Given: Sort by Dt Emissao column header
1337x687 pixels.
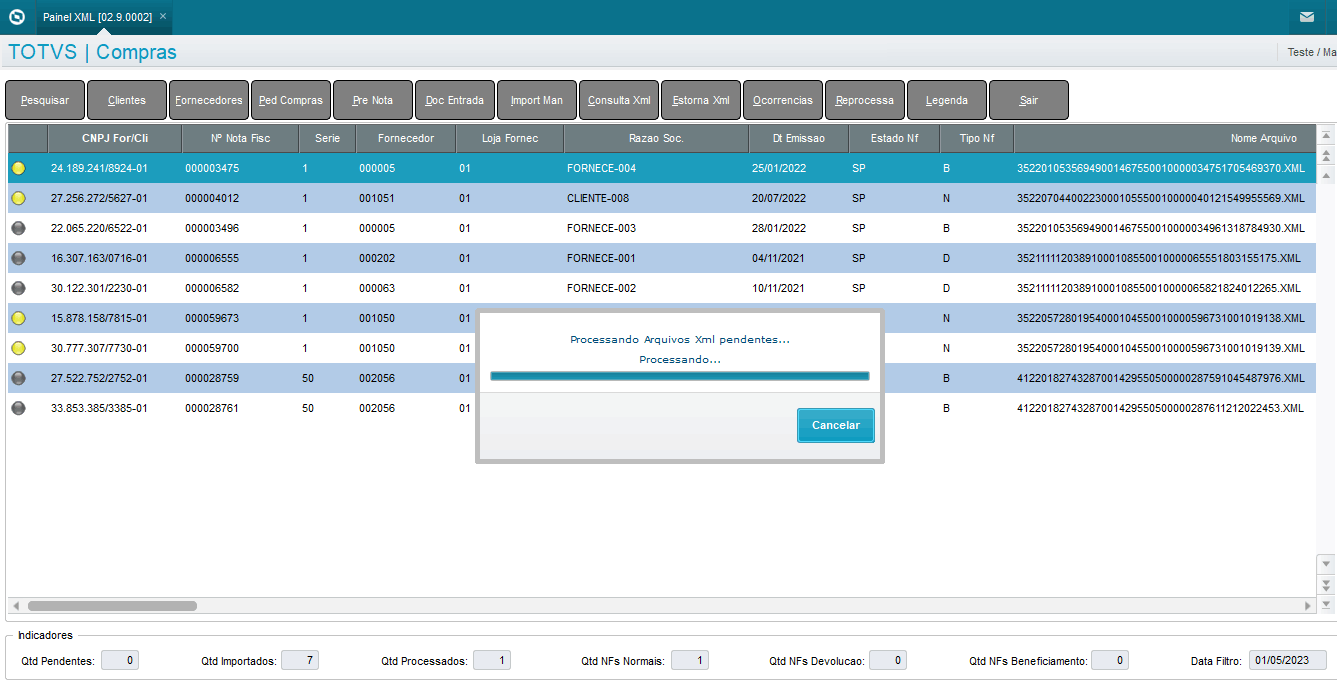Looking at the screenshot, I should [799, 138].
